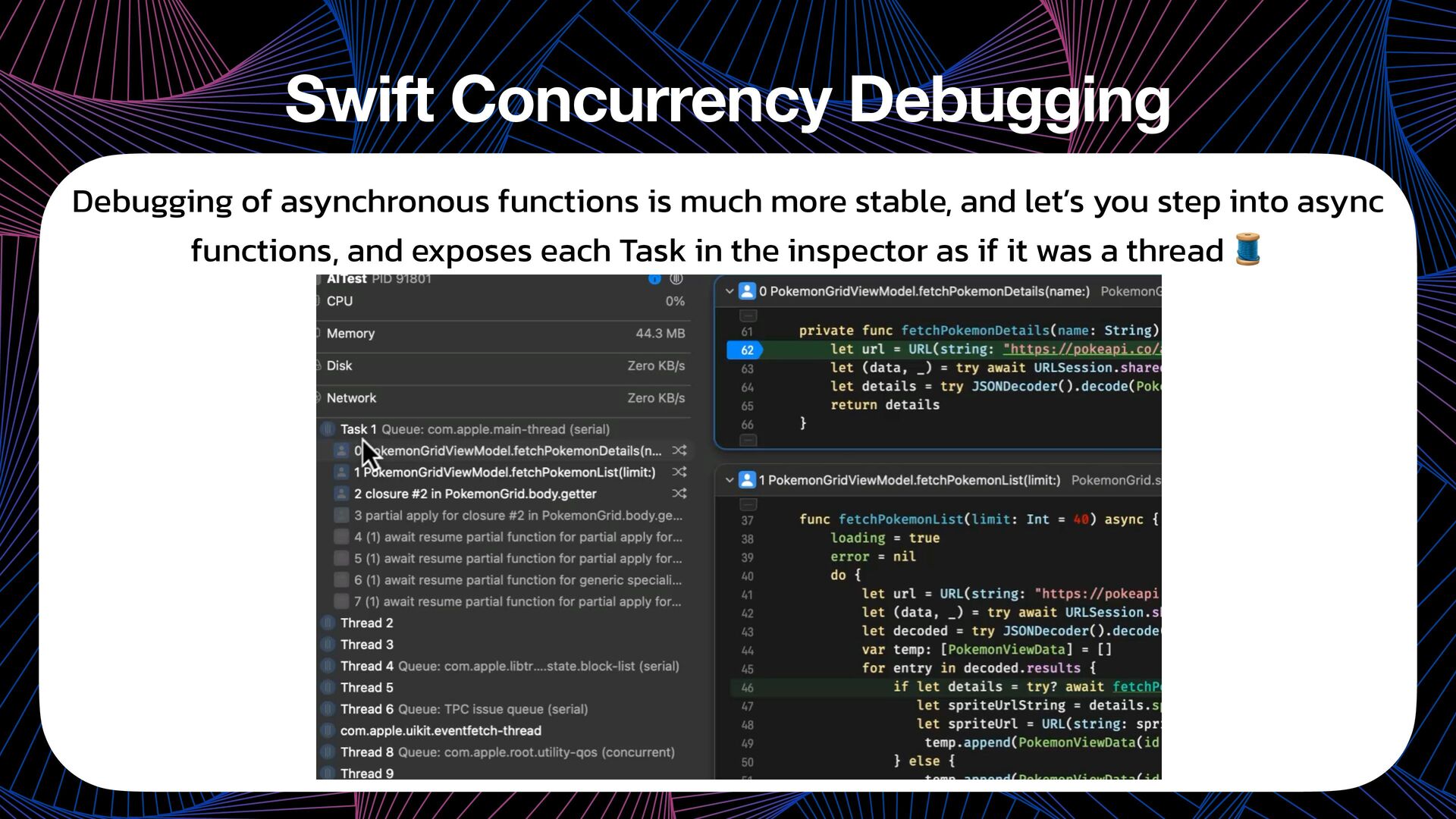
Task: Open the Disk gauge row
Action: 503,366
